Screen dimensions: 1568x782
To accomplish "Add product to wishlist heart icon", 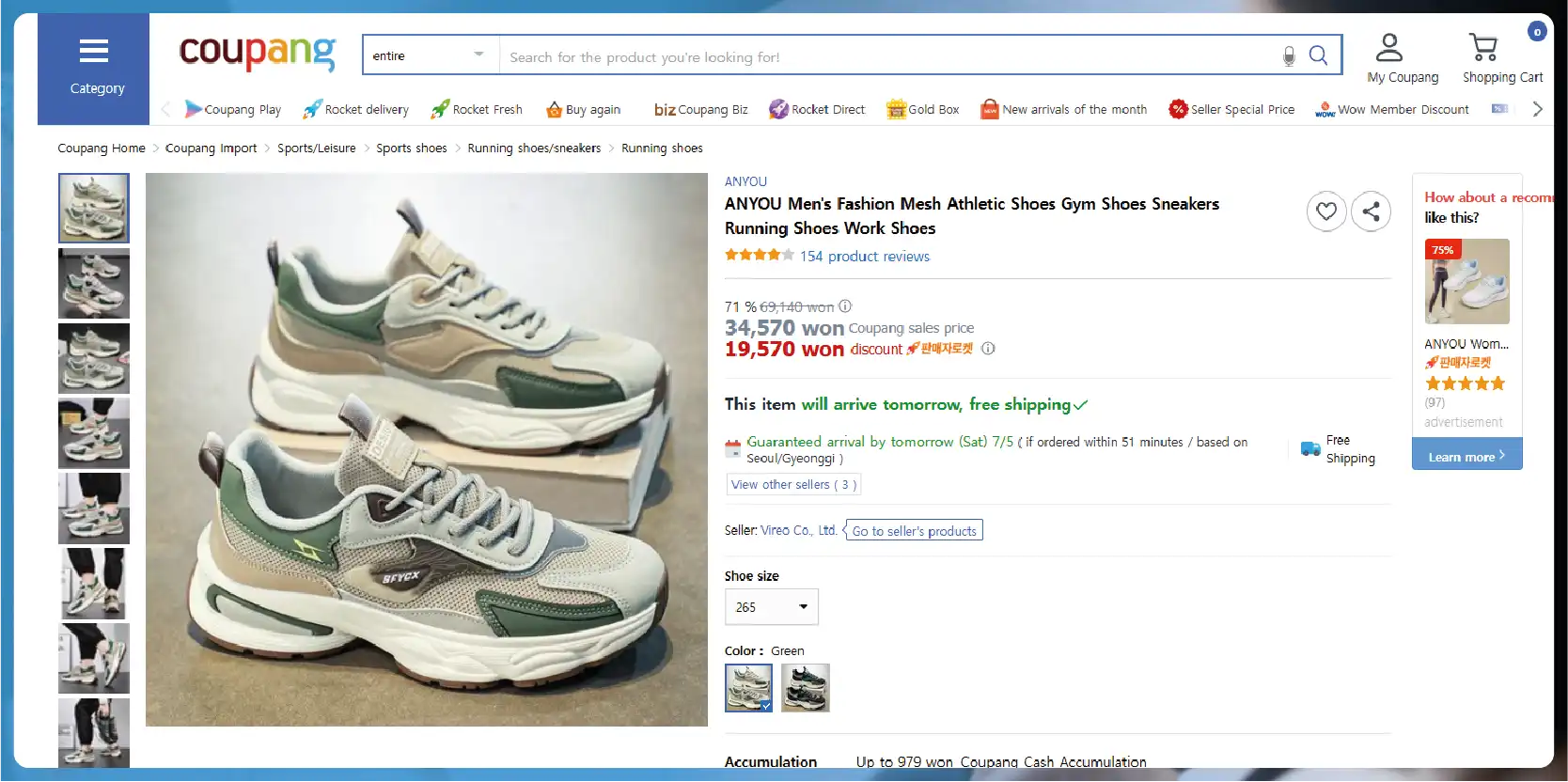I will coord(1325,211).
